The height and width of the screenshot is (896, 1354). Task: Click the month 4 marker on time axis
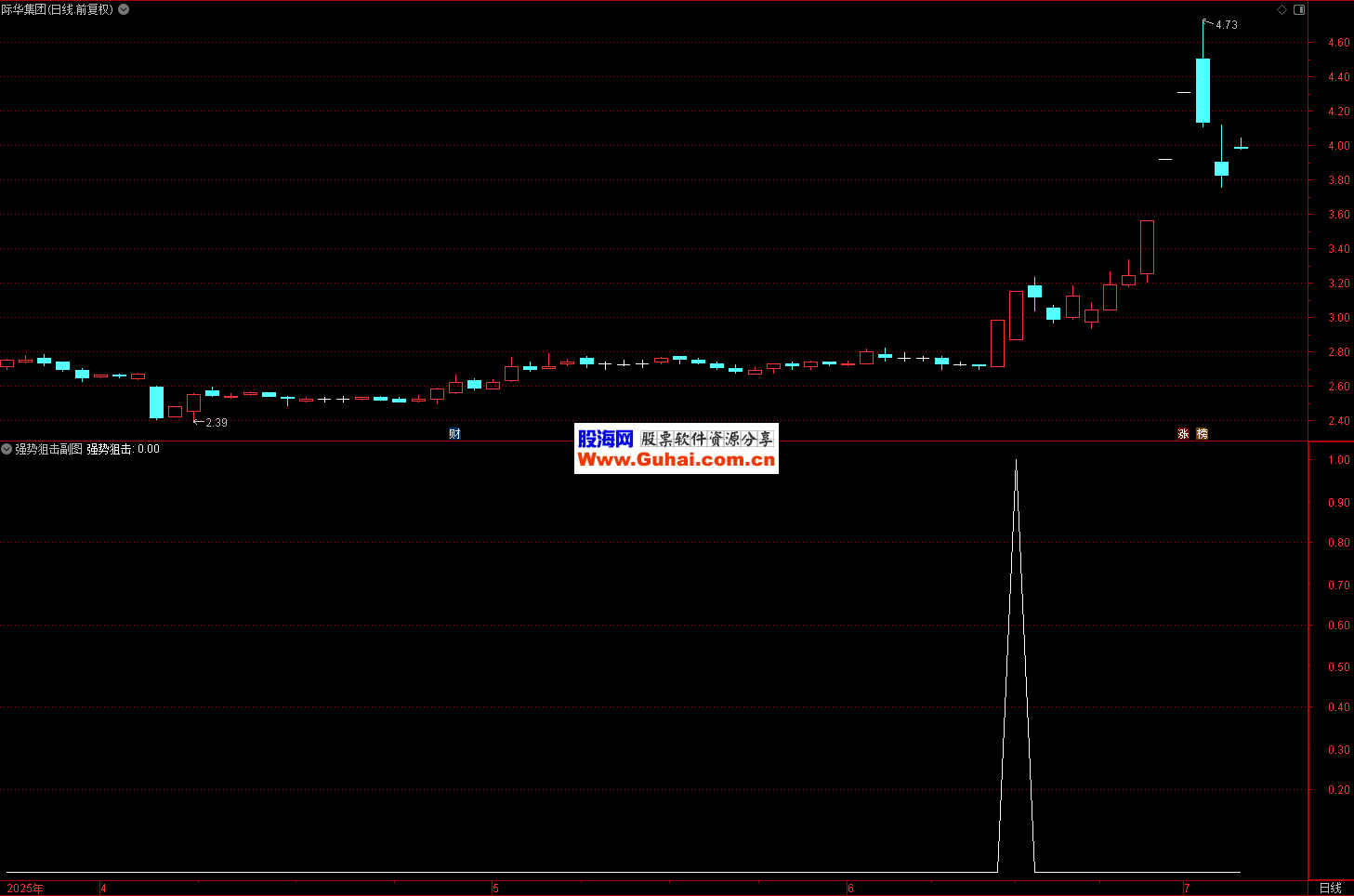[x=103, y=889]
